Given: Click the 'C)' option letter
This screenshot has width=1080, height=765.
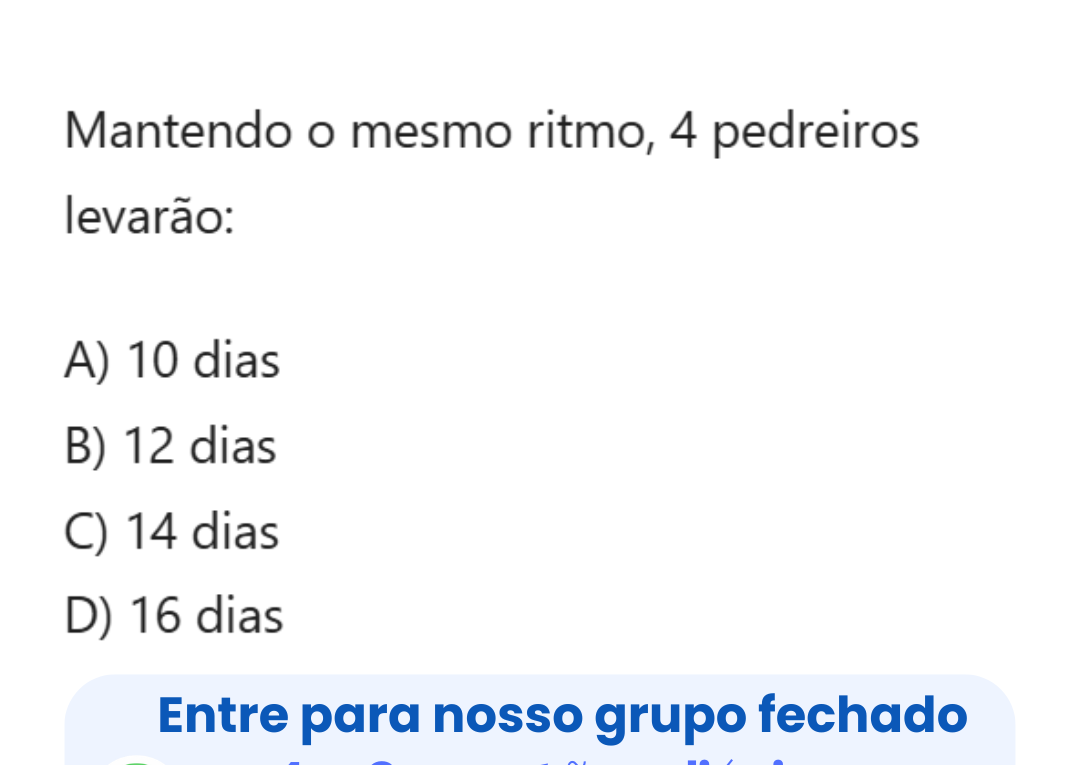Looking at the screenshot, I should (84, 531).
